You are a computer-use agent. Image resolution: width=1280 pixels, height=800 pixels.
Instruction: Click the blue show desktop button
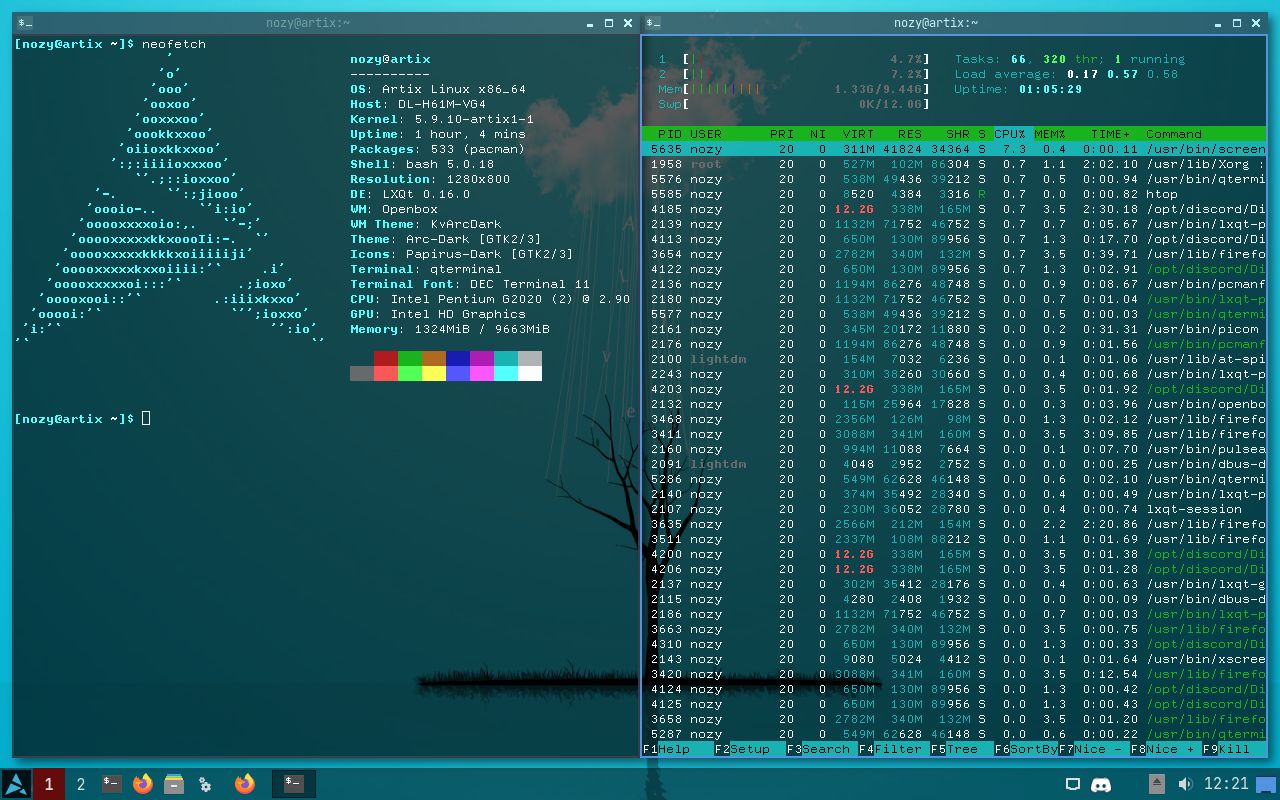(1267, 785)
